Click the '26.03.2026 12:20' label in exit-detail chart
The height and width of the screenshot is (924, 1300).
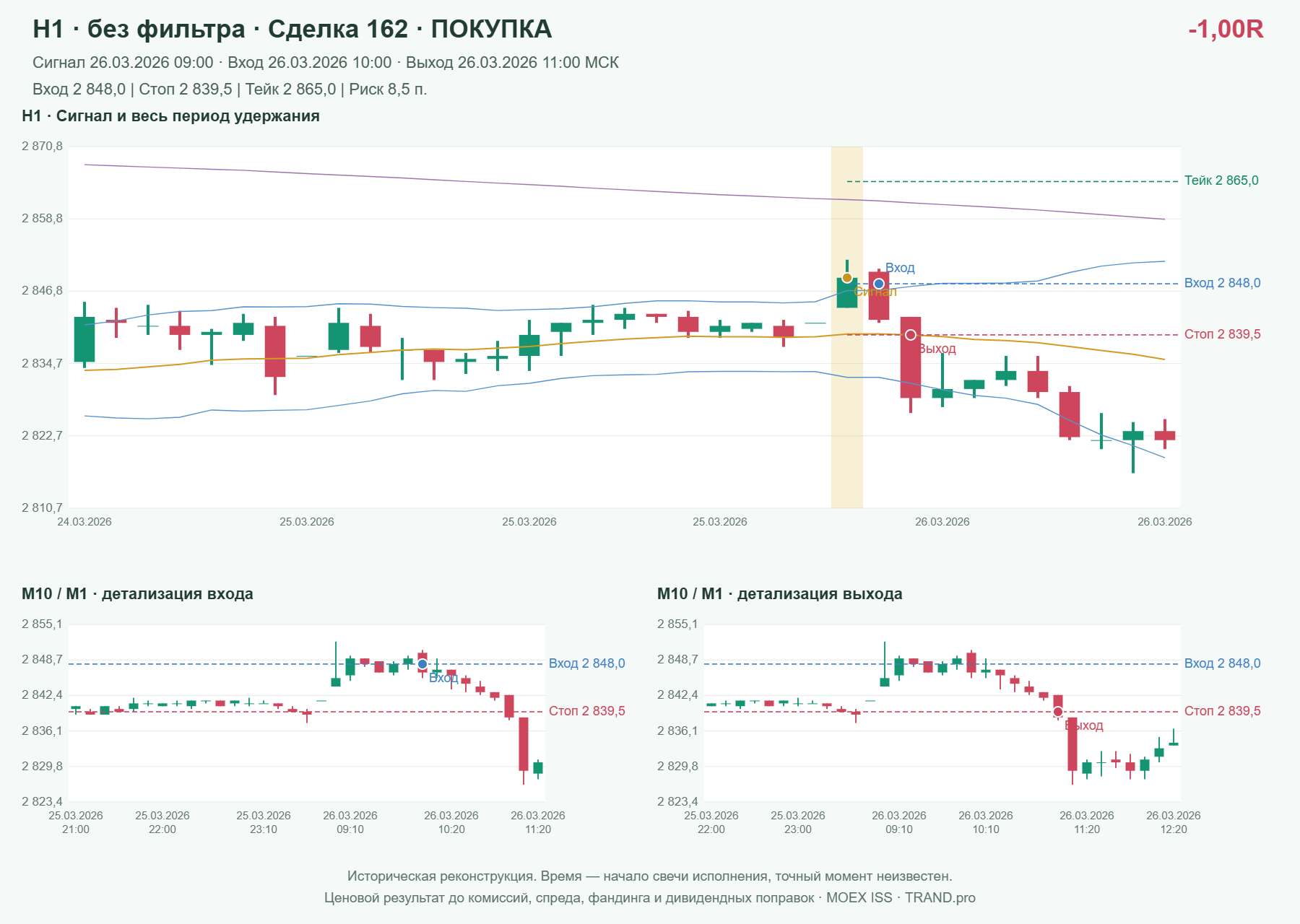click(1174, 822)
